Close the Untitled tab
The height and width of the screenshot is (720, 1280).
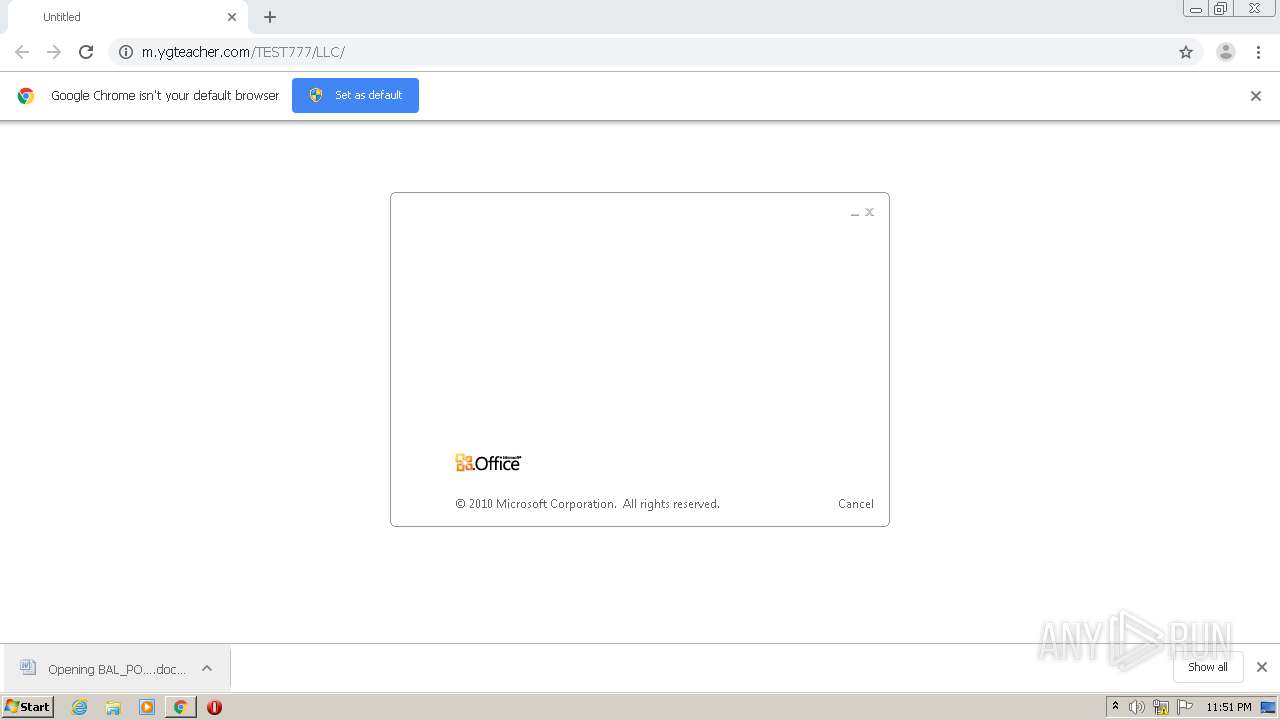click(232, 17)
